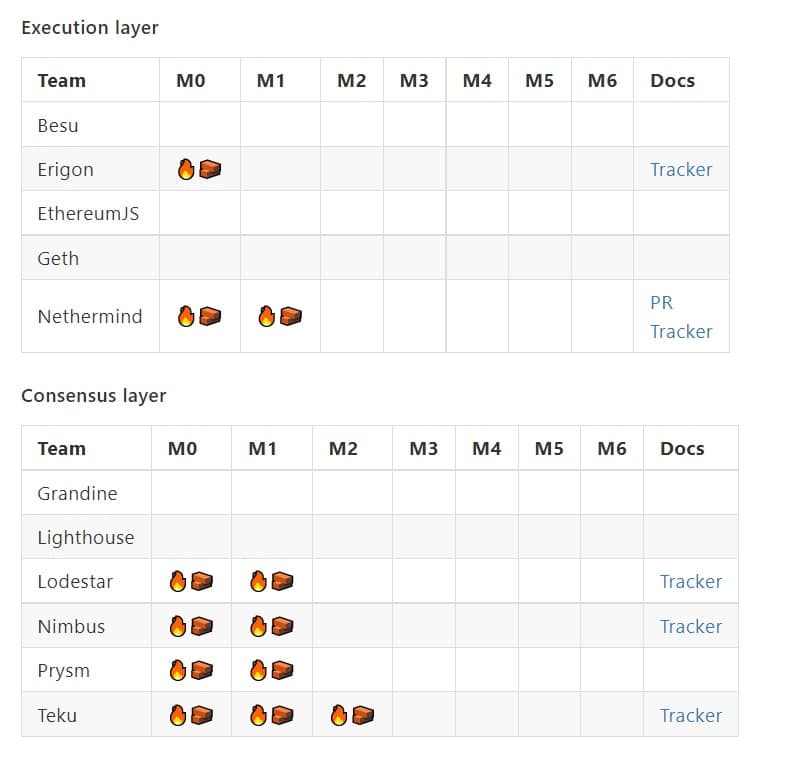Image resolution: width=786 pixels, height=770 pixels.
Task: Click the Consensus layer heading
Action: click(94, 396)
